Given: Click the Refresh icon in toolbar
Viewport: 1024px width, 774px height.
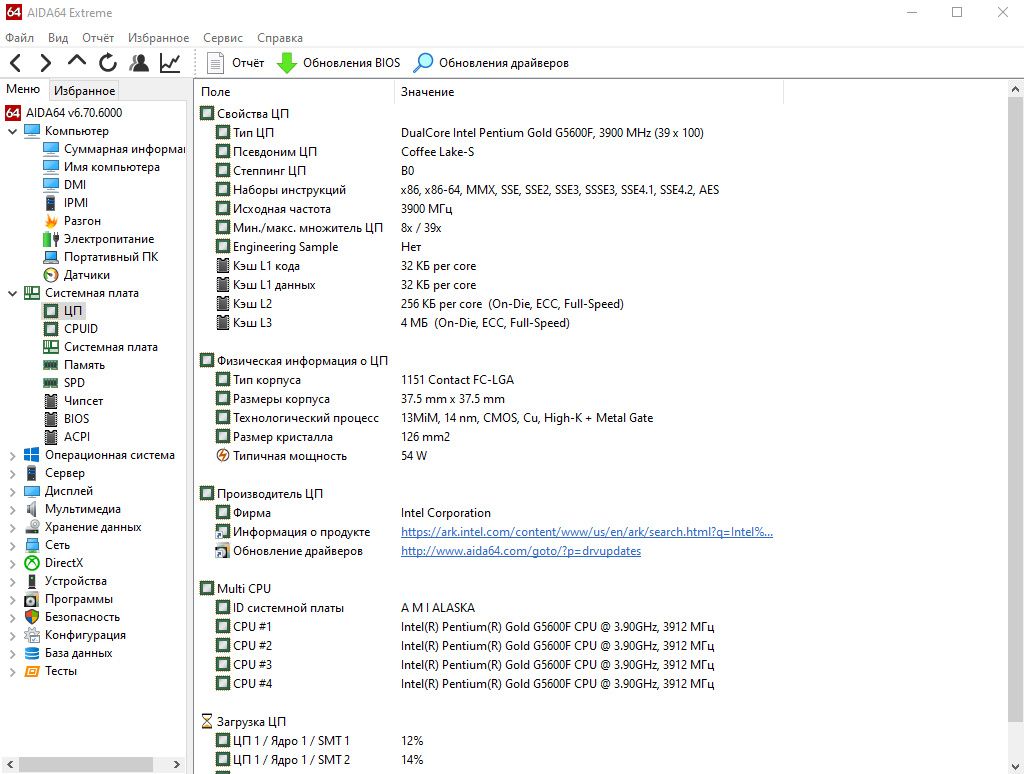Looking at the screenshot, I should click(x=108, y=63).
